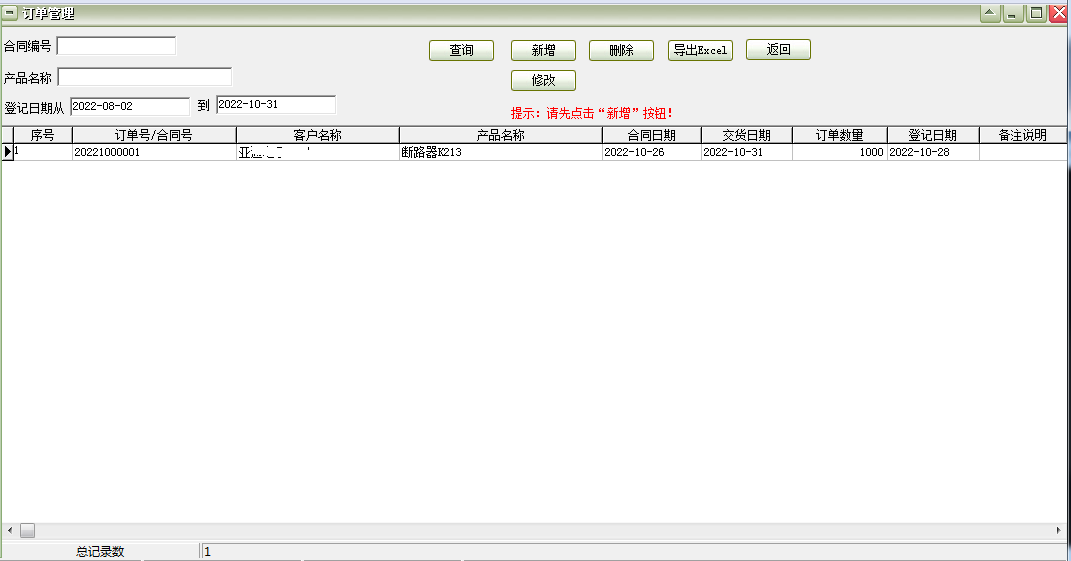Select registration date cell 2022-10-28
Image resolution: width=1071 pixels, height=561 pixels.
click(x=933, y=152)
